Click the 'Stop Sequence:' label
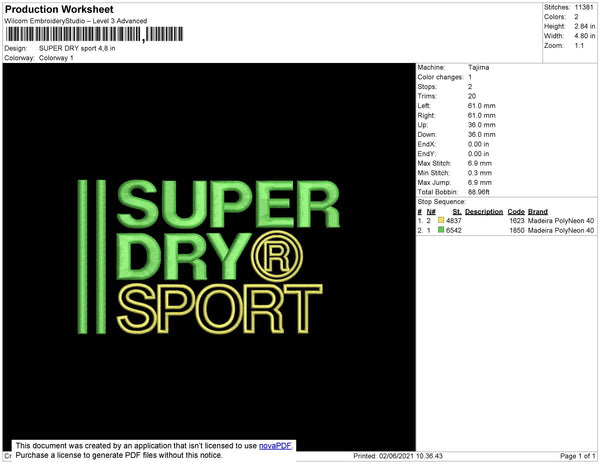The image size is (600, 464). tap(441, 202)
